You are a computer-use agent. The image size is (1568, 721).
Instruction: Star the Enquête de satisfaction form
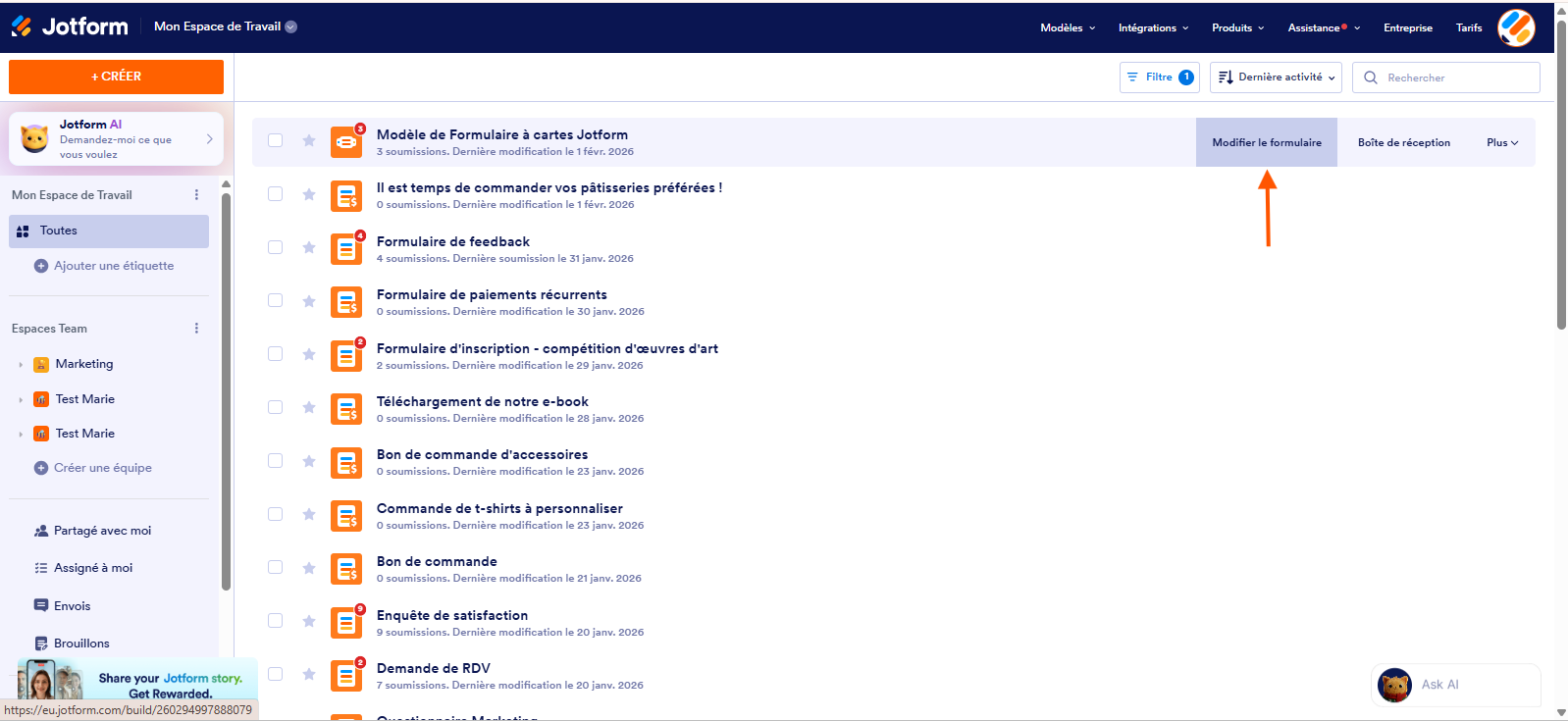click(x=309, y=621)
